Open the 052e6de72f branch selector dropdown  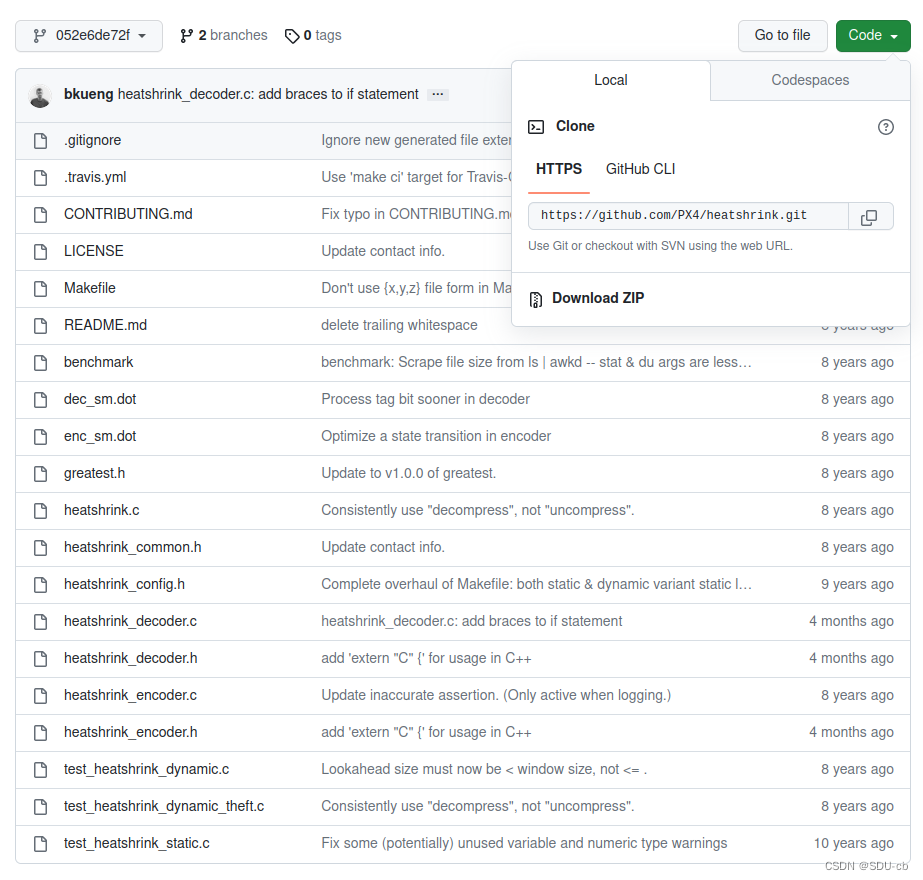point(89,36)
